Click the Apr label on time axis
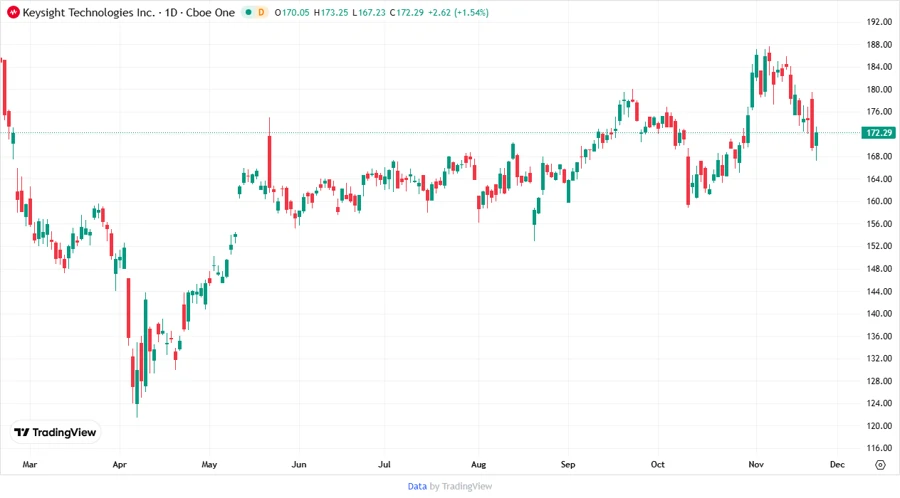Screen dimensions: 900x498 (119, 464)
